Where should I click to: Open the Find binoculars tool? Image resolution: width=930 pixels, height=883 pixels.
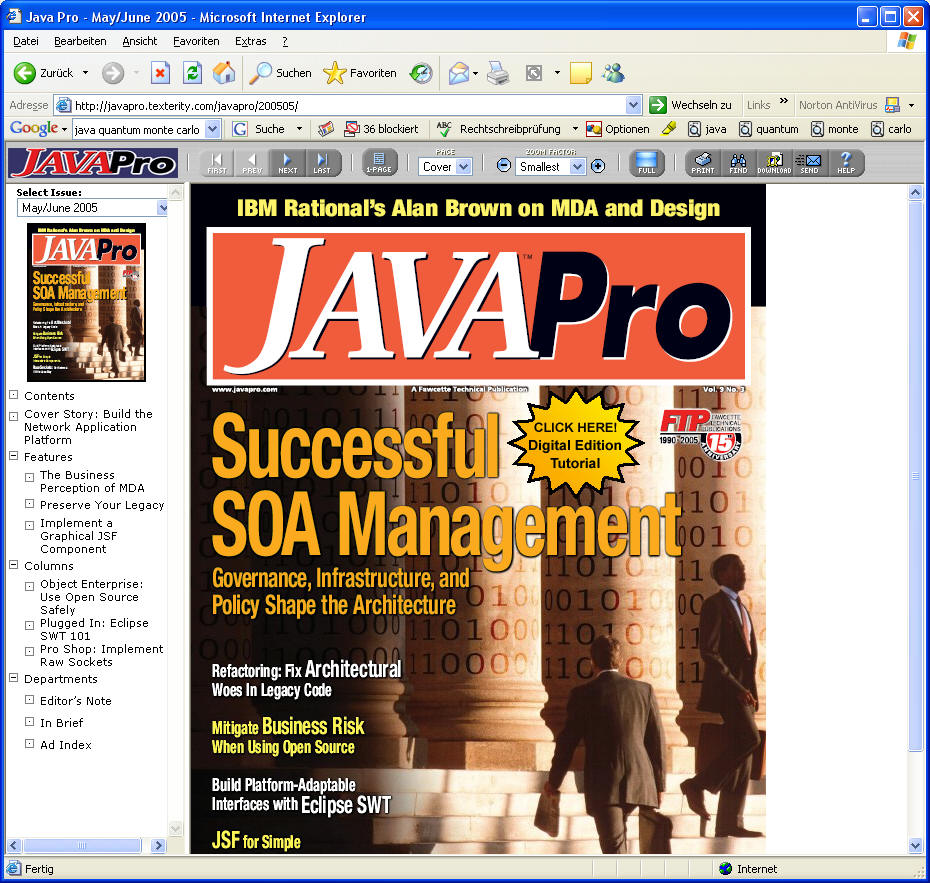click(x=738, y=163)
